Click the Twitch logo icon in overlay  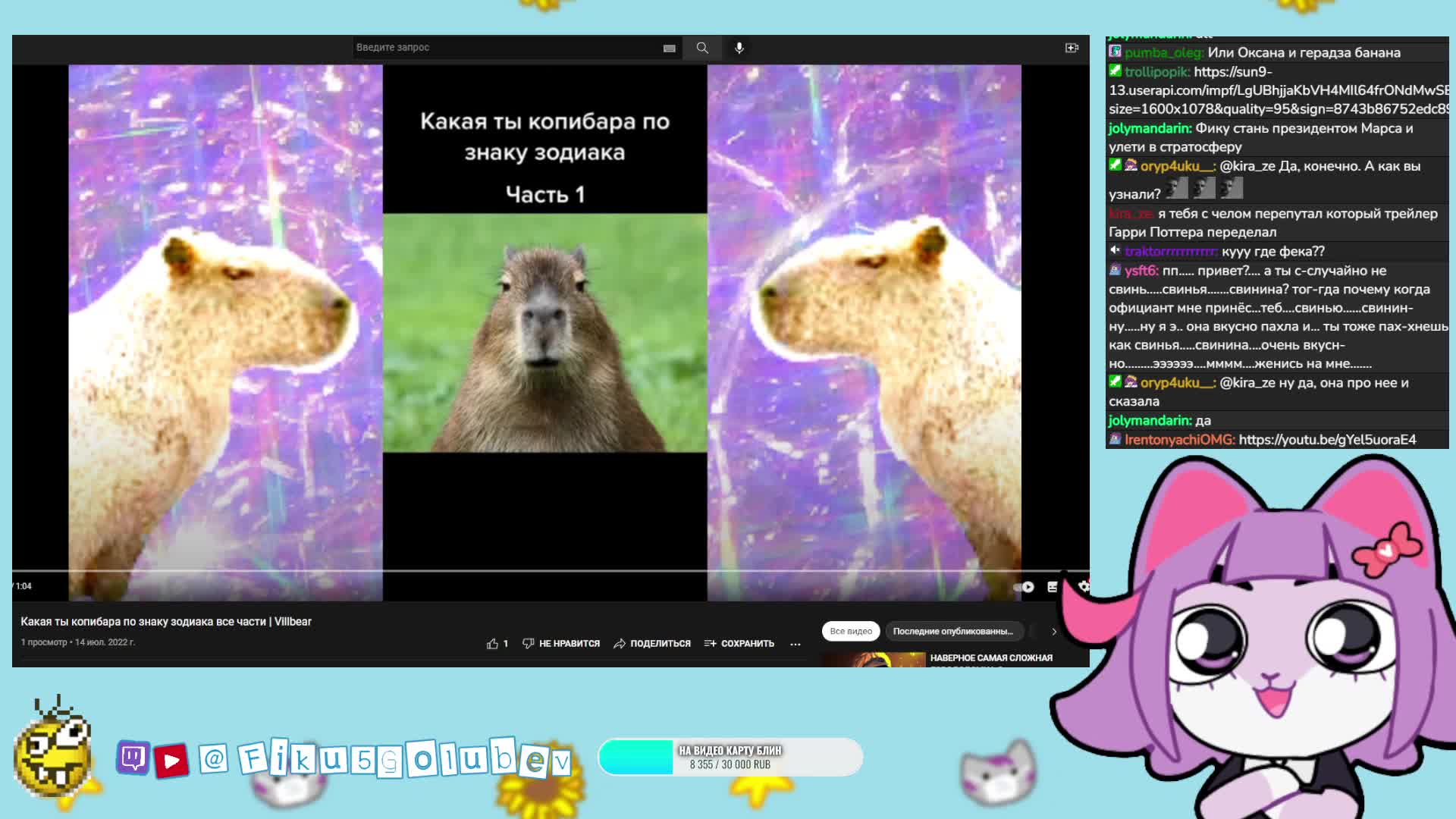133,757
